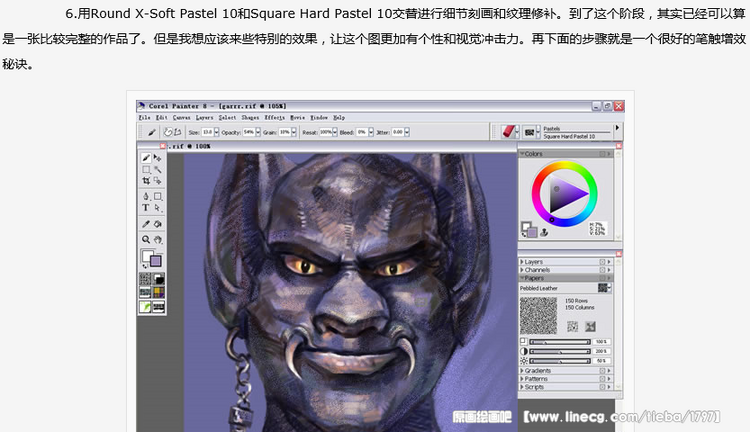Open the brush variant picker icon
The image size is (750, 432).
coord(530,132)
